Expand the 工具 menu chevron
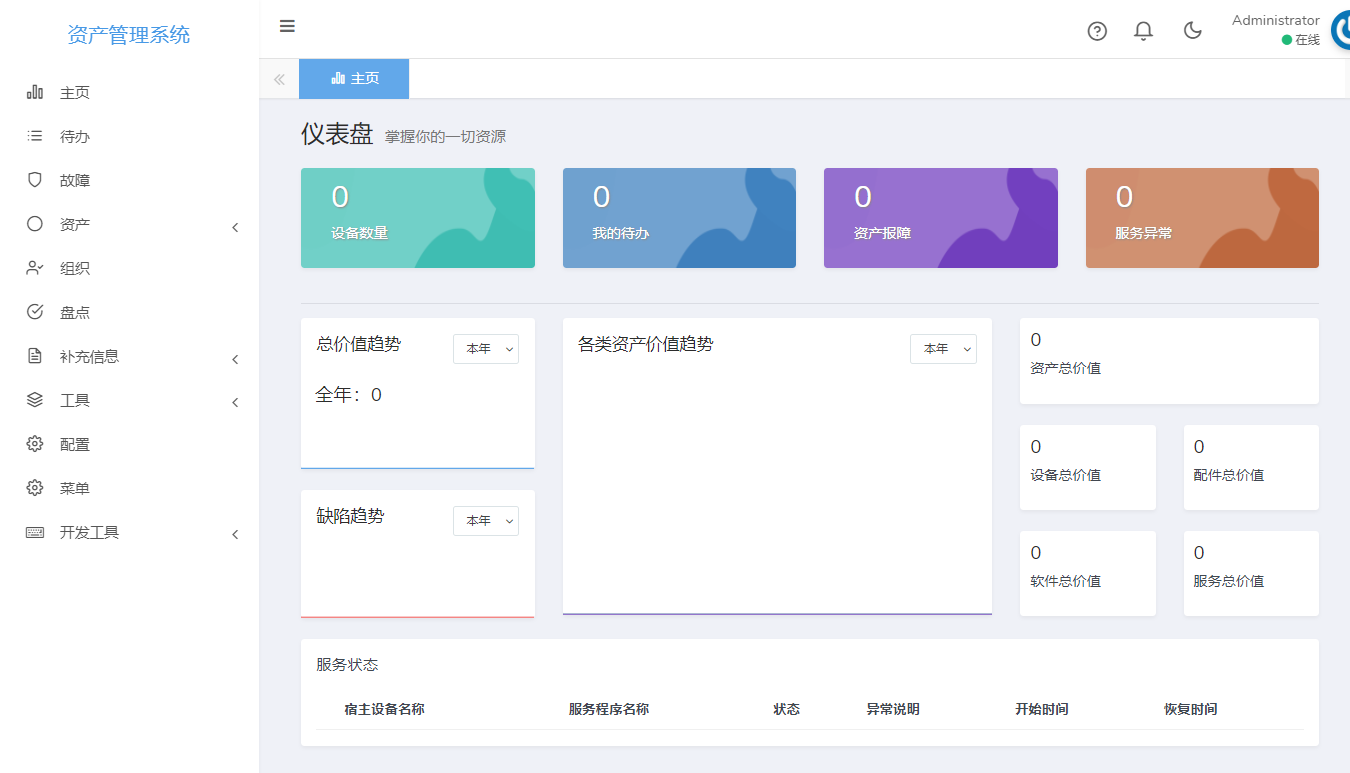 tap(235, 403)
